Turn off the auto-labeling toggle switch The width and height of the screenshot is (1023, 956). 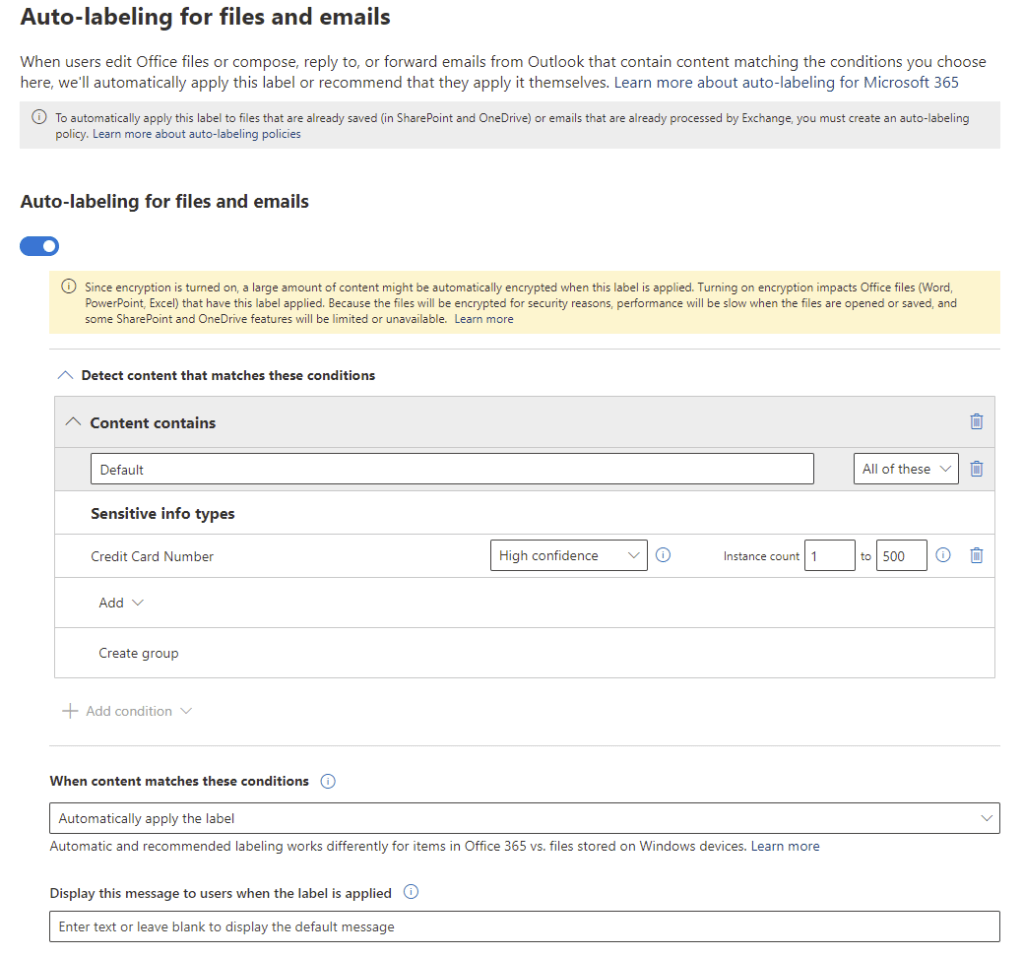pos(40,246)
